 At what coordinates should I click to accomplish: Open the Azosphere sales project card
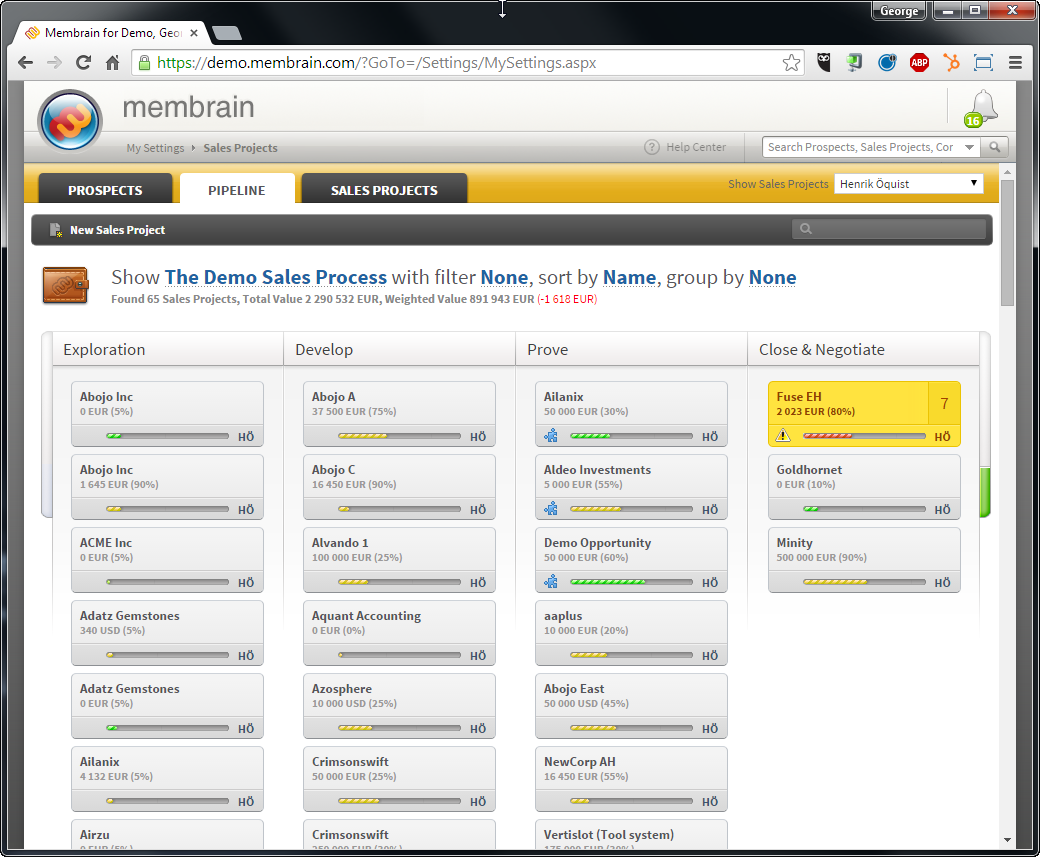point(399,706)
